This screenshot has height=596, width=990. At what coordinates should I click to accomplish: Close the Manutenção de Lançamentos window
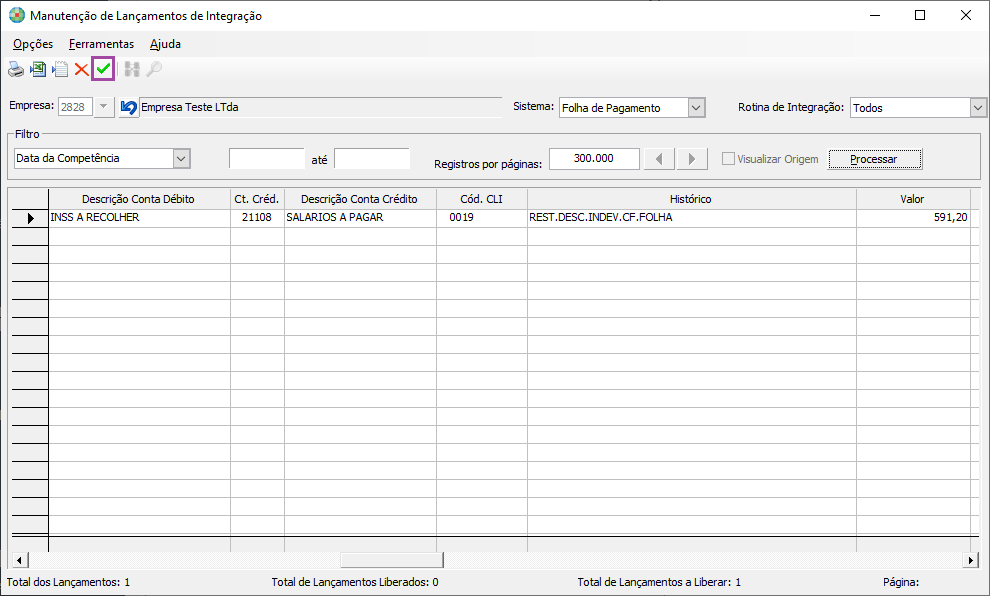click(965, 15)
